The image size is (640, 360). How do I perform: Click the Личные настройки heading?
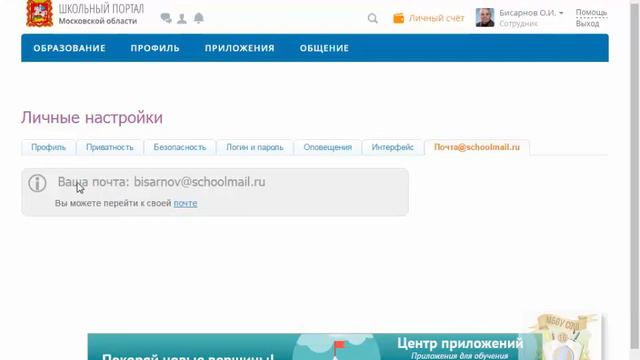coord(92,118)
